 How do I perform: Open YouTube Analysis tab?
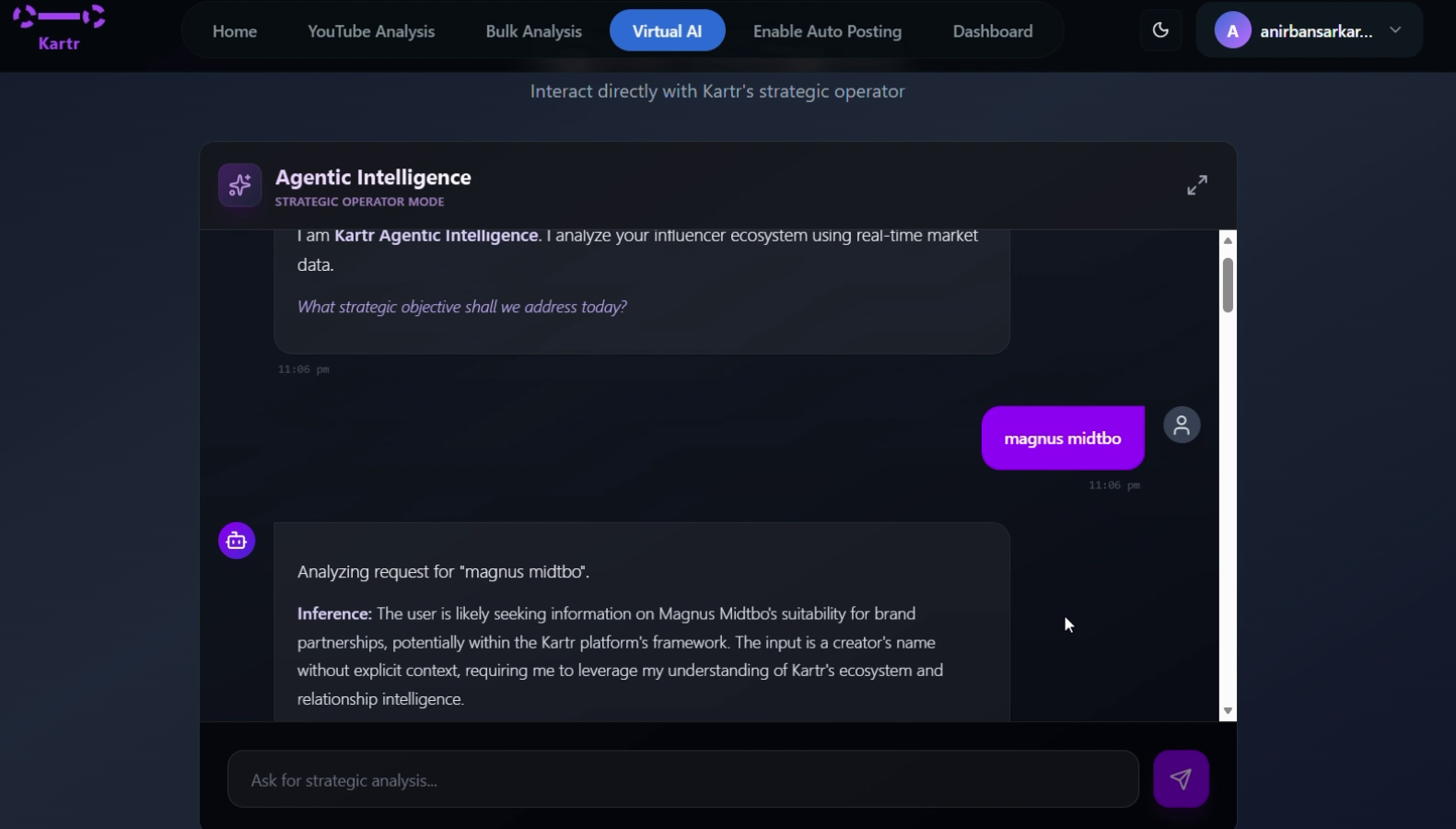[371, 31]
